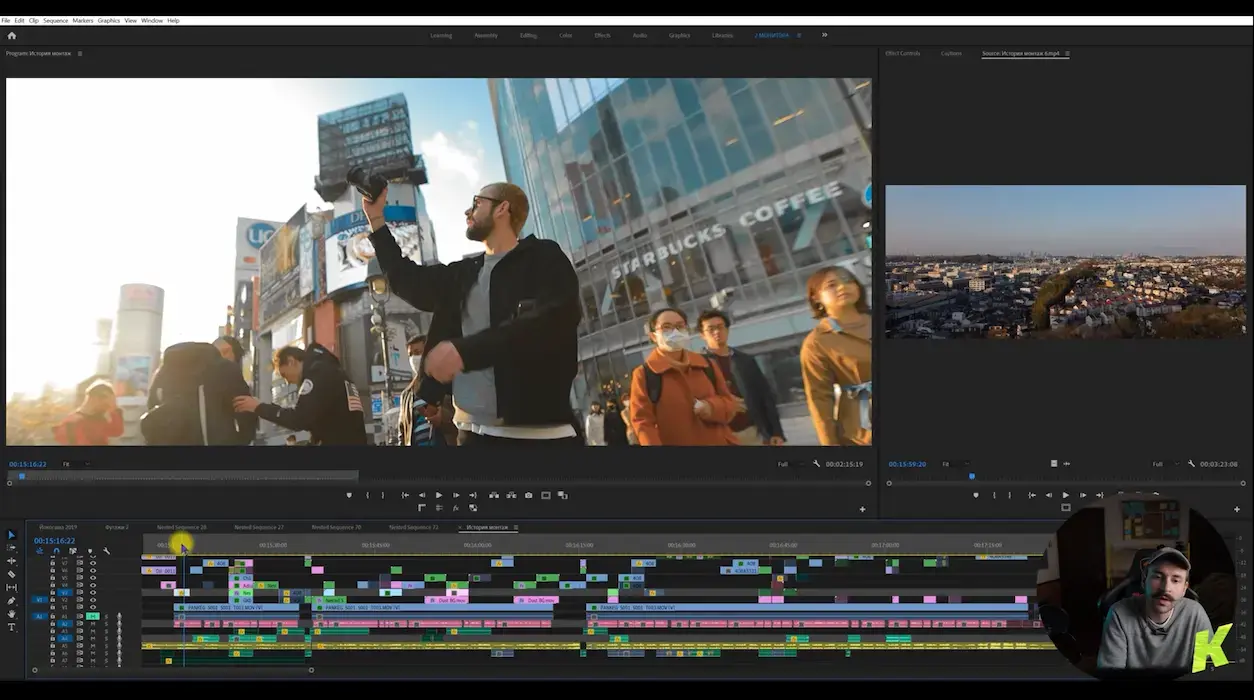This screenshot has width=1254, height=700.
Task: Open Program monitor zoom level Fit dropdown
Action: pos(75,464)
